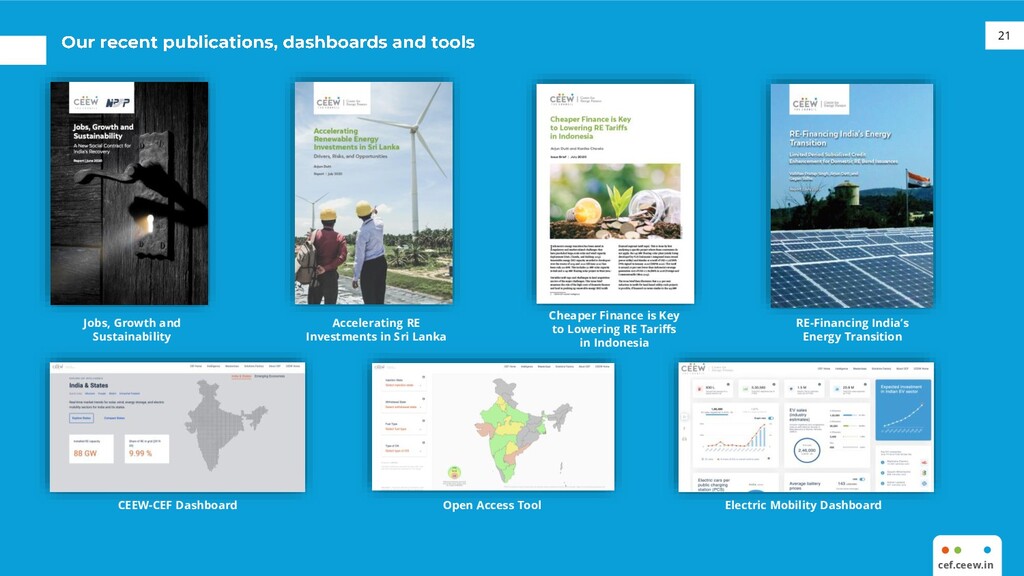The image size is (1024, 576).
Task: Open the RE-Financing India's Energy Transition cover
Action: [852, 195]
